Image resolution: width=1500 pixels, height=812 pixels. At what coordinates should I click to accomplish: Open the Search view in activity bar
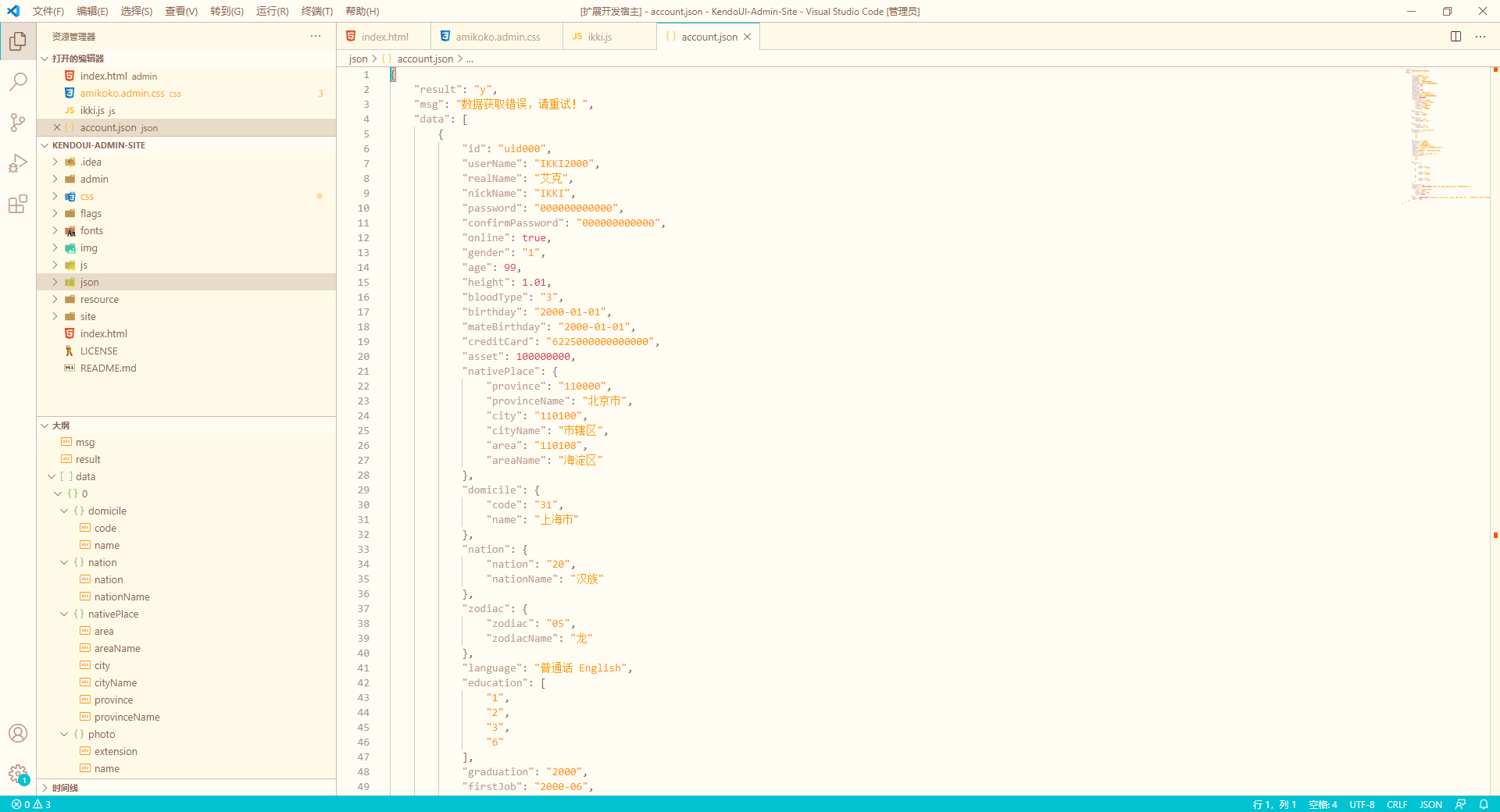18,81
